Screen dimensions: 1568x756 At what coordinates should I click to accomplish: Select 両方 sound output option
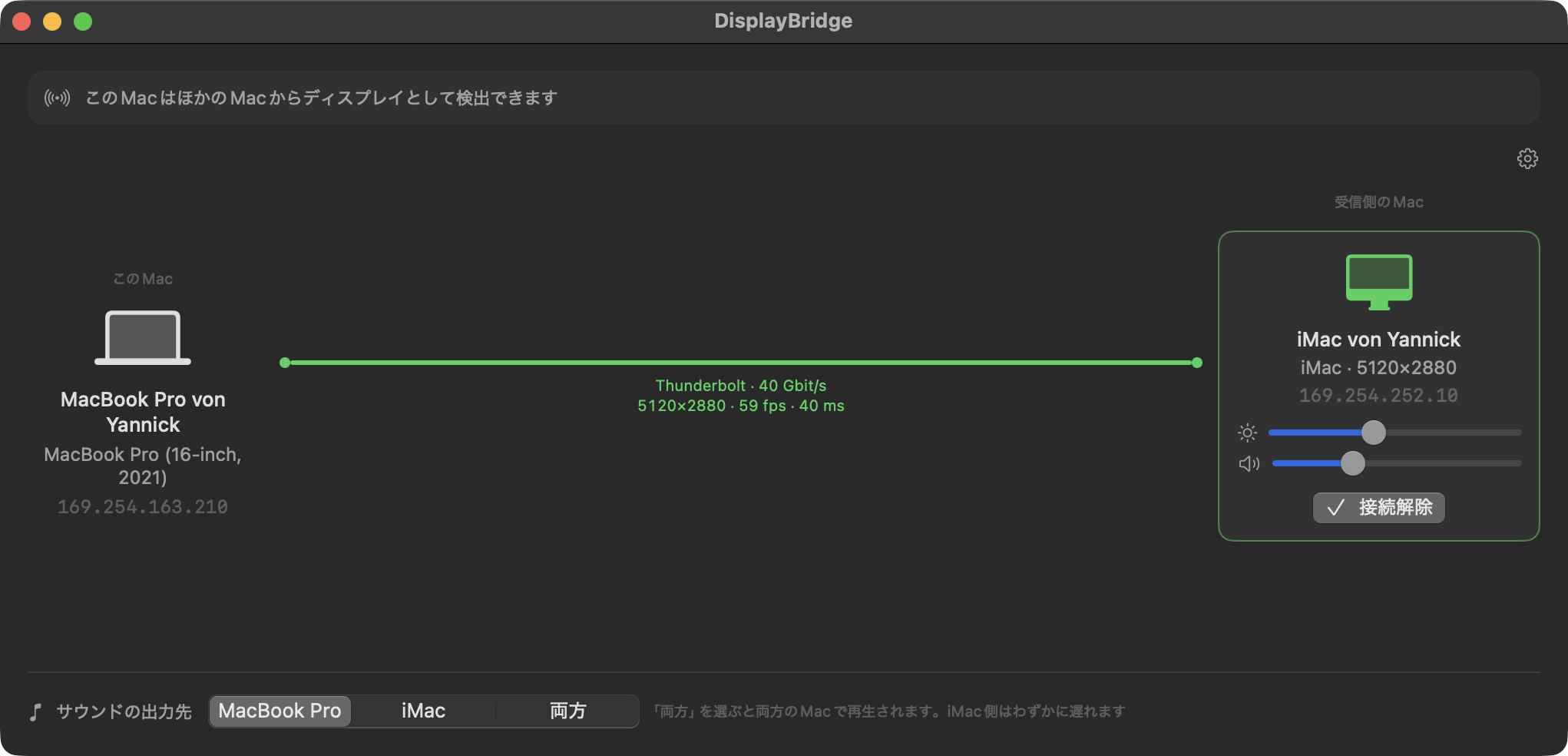click(567, 711)
